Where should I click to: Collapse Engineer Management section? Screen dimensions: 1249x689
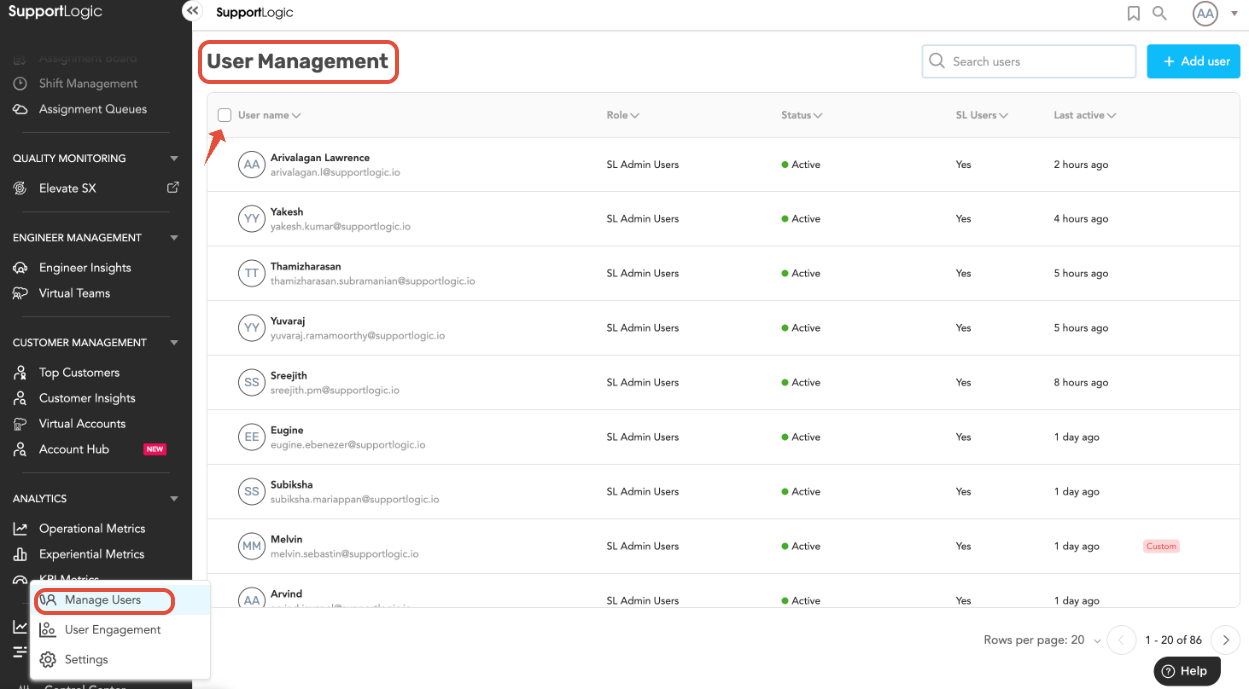(x=174, y=238)
